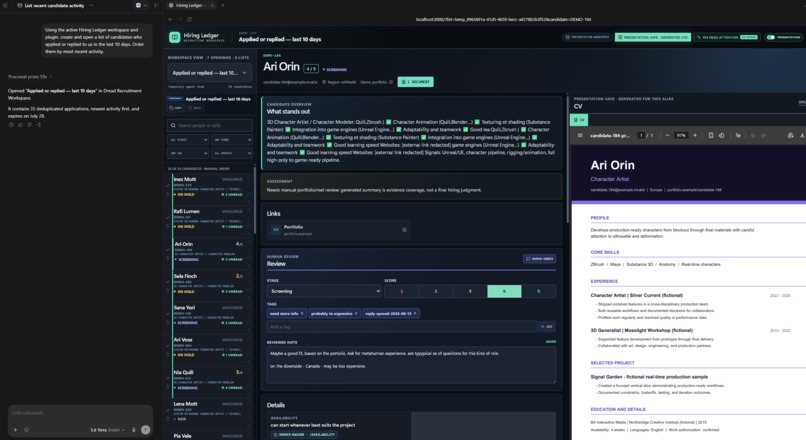The image size is (806, 440).
Task: Select score 3 in Review
Action: [470, 291]
